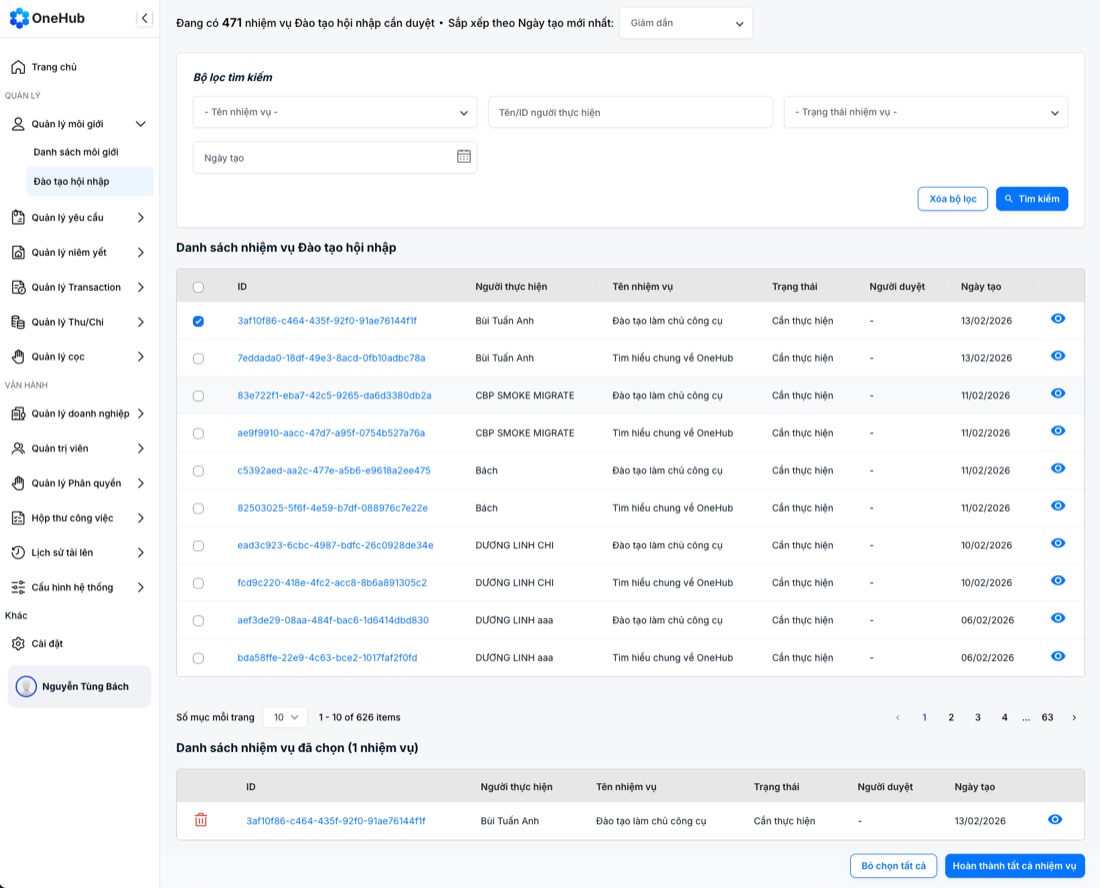
Task: Toggle the select-all checkbox in table header
Action: point(199,287)
